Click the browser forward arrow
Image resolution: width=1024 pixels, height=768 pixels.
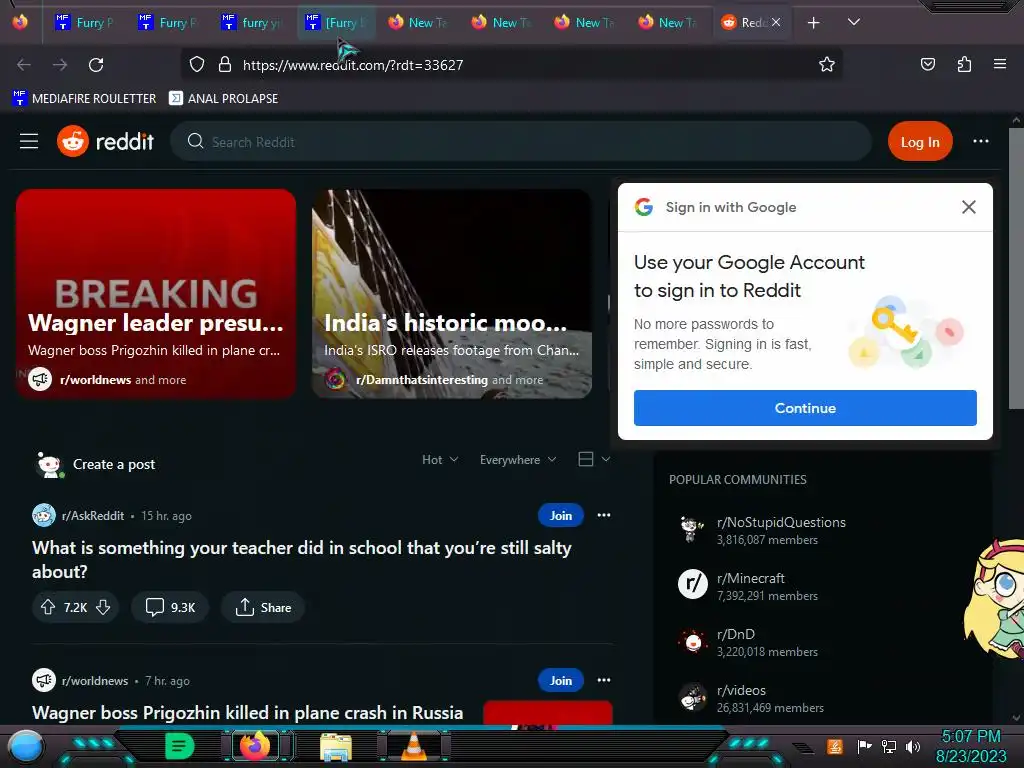(x=60, y=65)
